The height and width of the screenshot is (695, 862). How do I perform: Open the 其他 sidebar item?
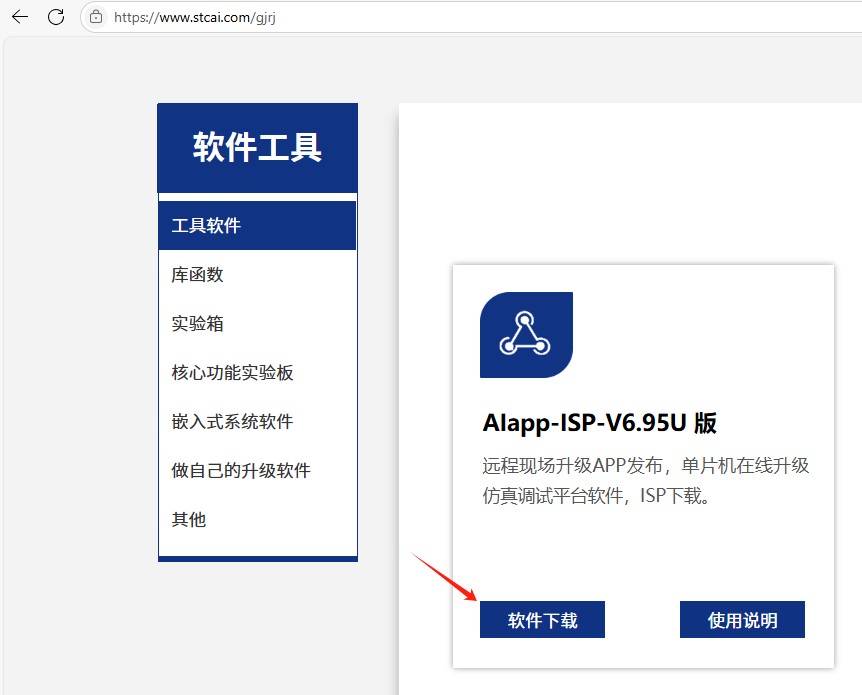[x=257, y=520]
